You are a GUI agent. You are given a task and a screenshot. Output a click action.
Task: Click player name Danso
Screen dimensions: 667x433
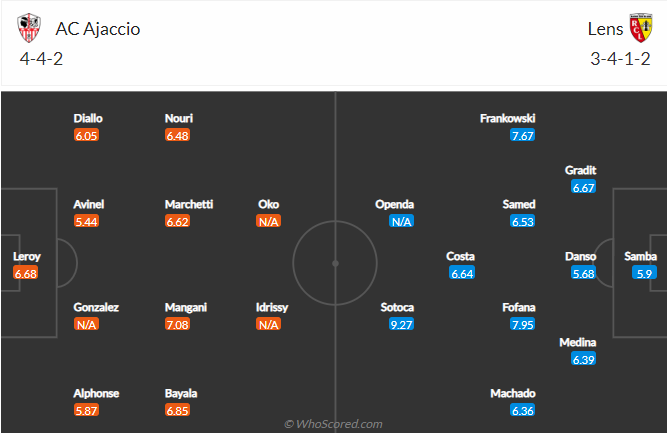[580, 256]
